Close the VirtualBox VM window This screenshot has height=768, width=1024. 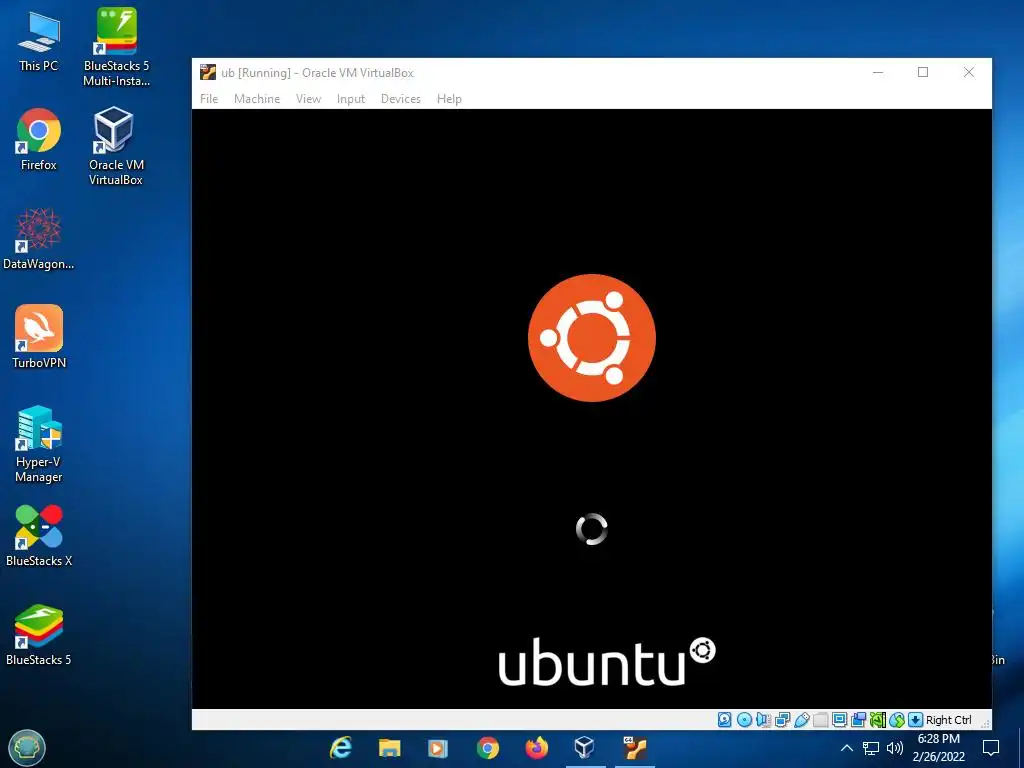(x=968, y=72)
